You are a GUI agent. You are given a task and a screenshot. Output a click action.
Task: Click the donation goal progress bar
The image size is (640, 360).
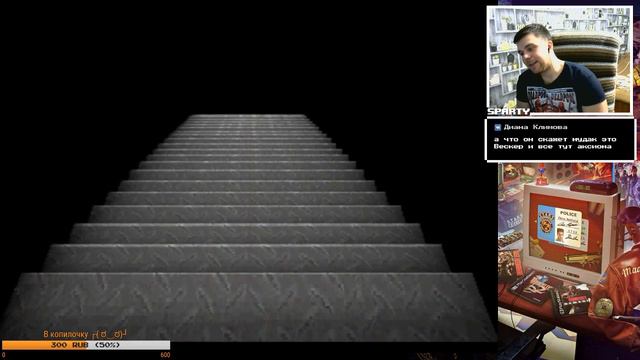pyautogui.click(x=86, y=345)
